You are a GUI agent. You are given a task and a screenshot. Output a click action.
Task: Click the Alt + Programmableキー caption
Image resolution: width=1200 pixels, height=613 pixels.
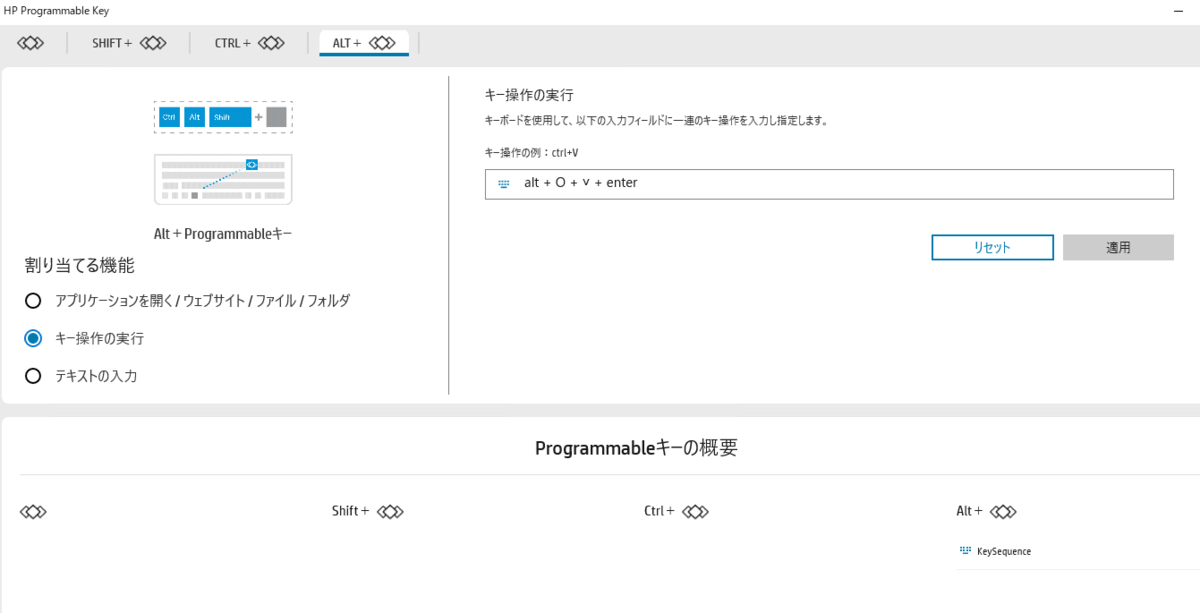pos(223,233)
